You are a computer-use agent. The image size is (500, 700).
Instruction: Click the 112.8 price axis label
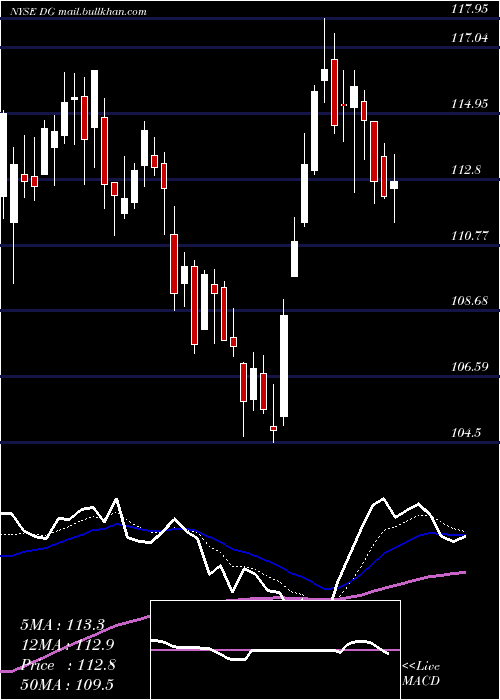(466, 170)
